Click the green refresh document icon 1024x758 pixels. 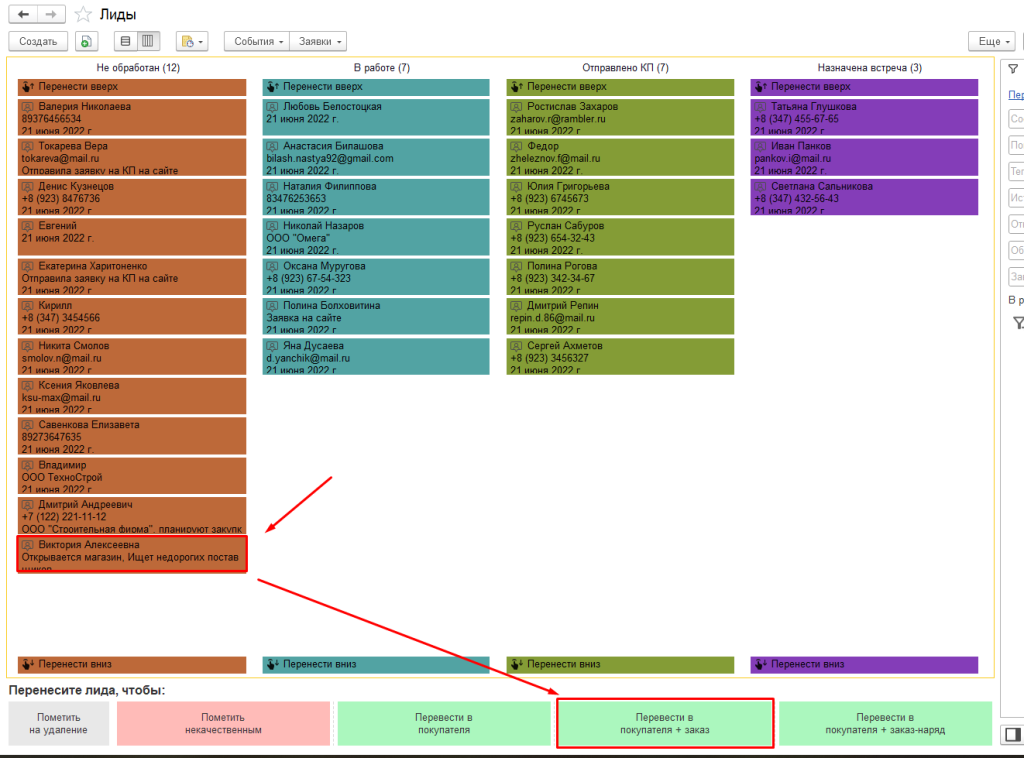86,41
